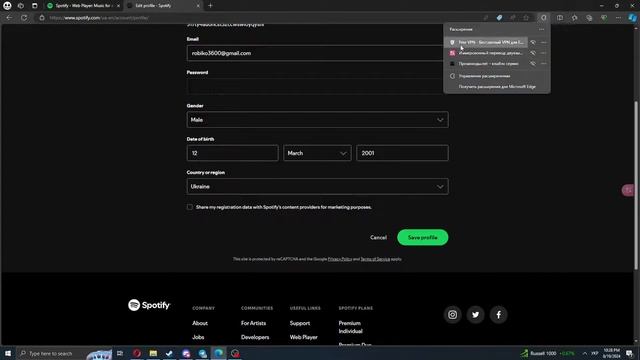Open the Google Privacy Policy link
Viewport: 640px width, 360px height.
[x=340, y=259]
